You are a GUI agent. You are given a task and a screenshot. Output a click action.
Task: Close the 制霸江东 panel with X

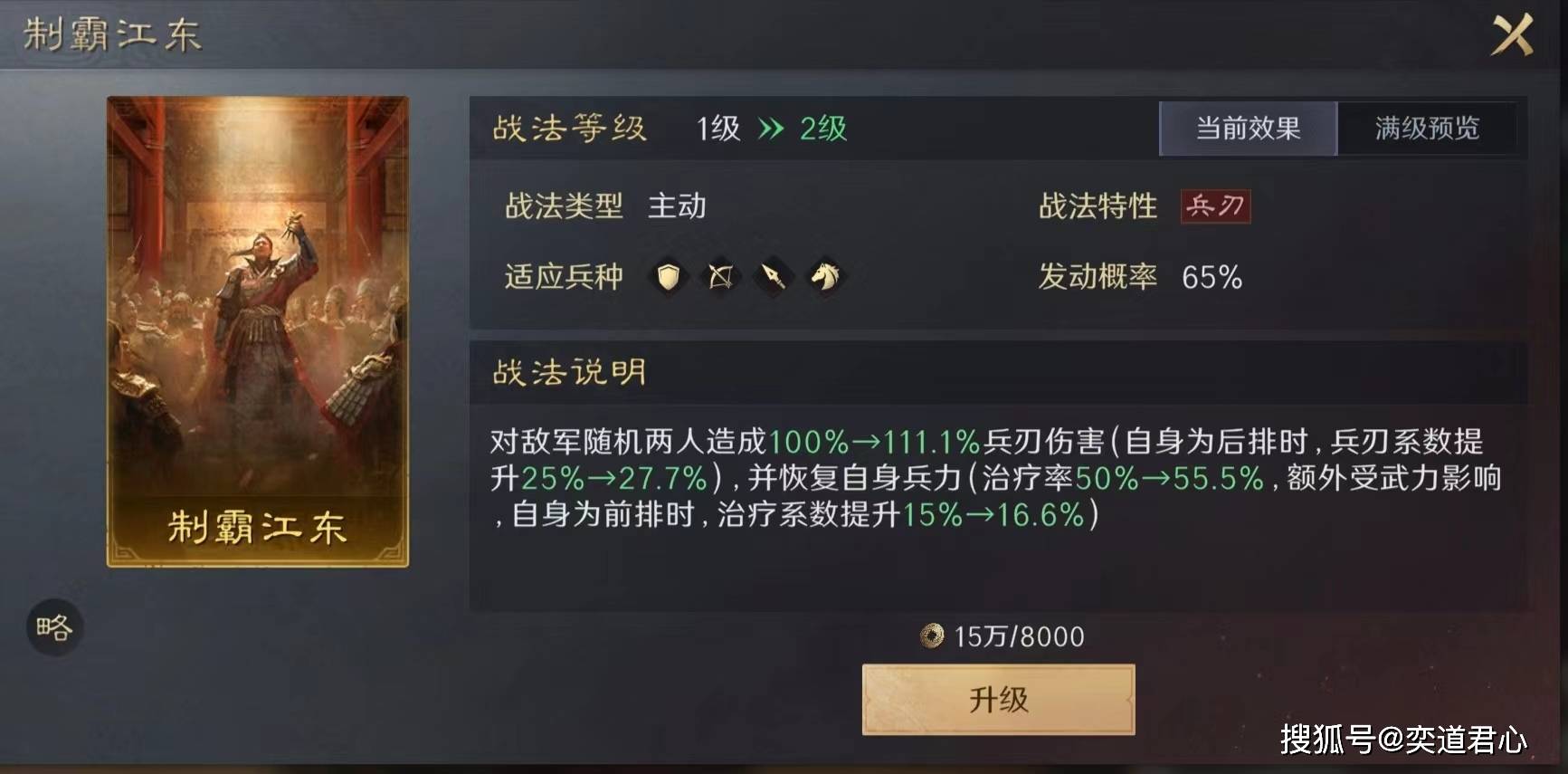[x=1512, y=35]
